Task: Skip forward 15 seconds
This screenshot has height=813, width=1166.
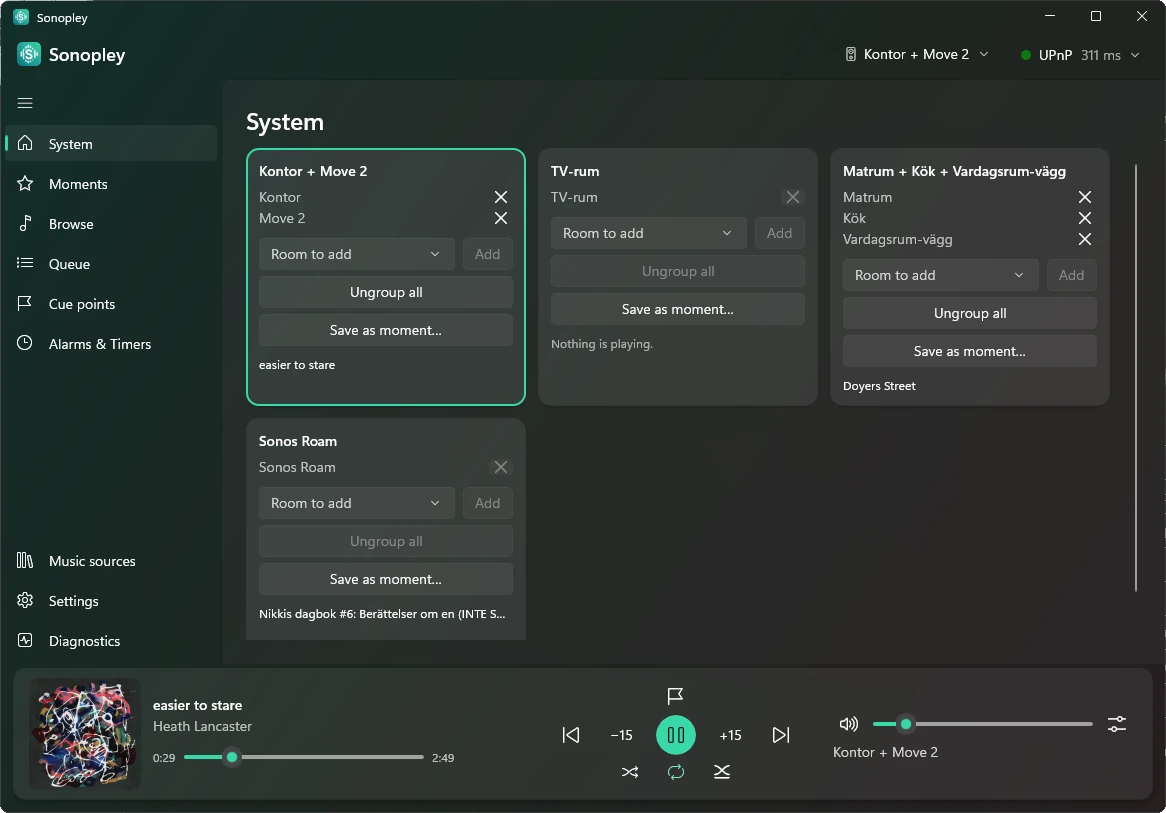Action: click(x=730, y=735)
